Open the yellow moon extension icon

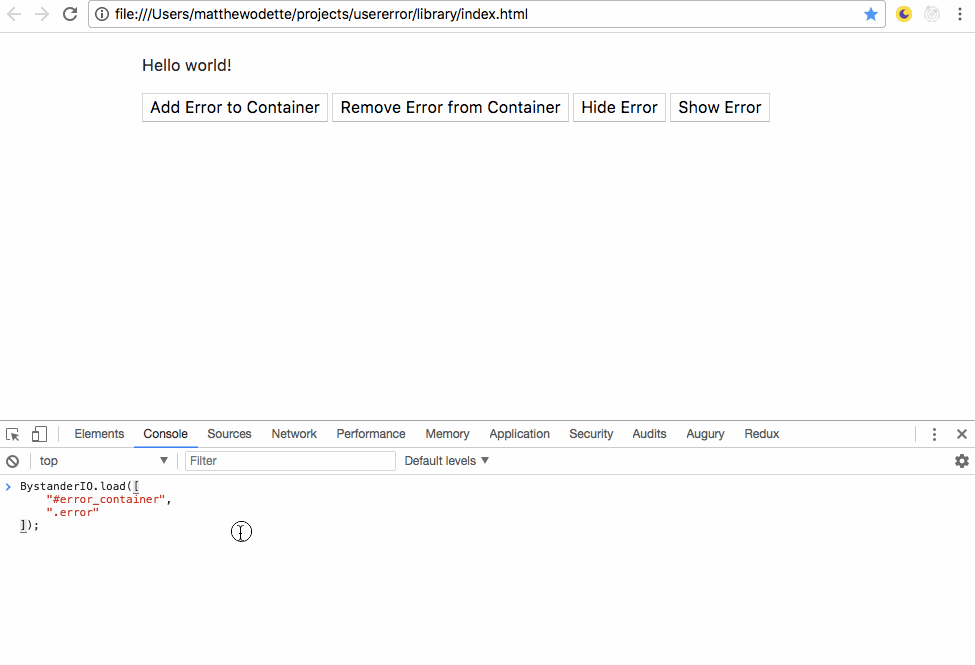click(903, 14)
